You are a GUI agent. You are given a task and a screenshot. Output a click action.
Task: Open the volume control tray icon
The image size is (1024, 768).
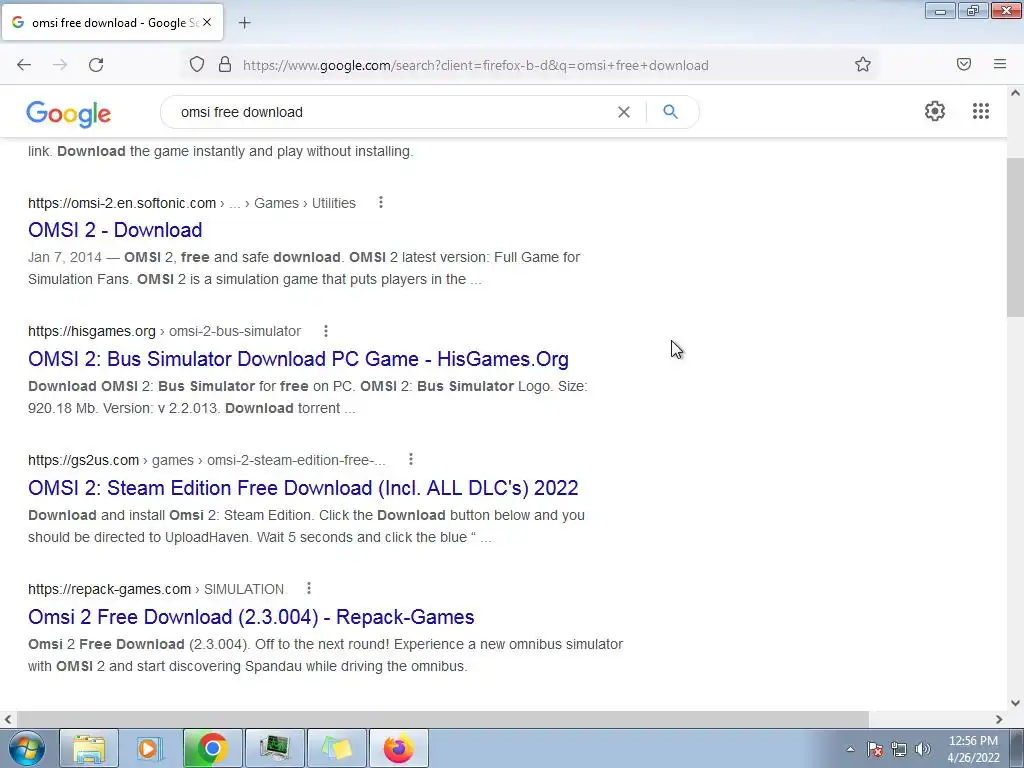coord(923,749)
